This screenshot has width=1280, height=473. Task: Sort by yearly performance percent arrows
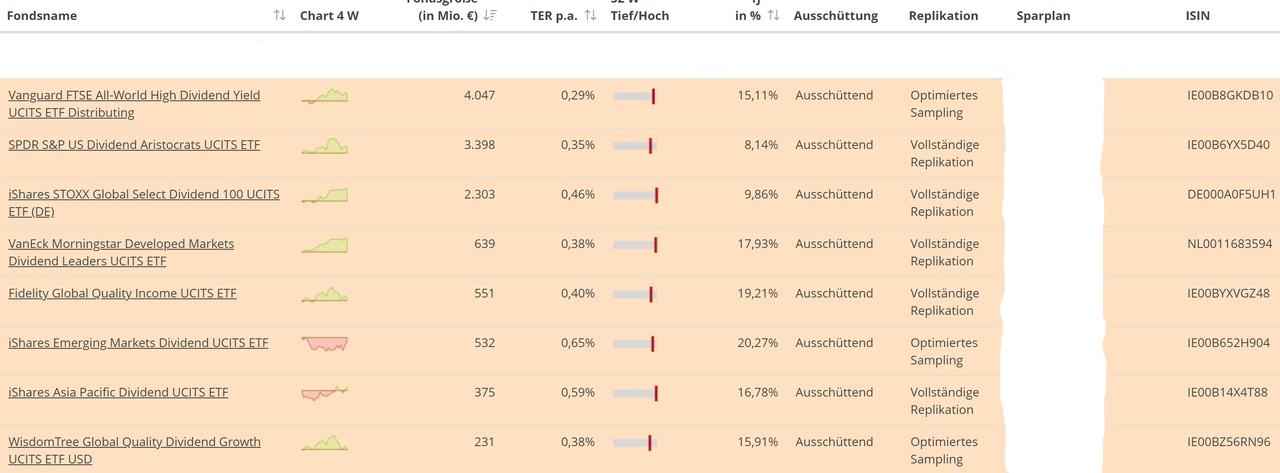pos(773,16)
